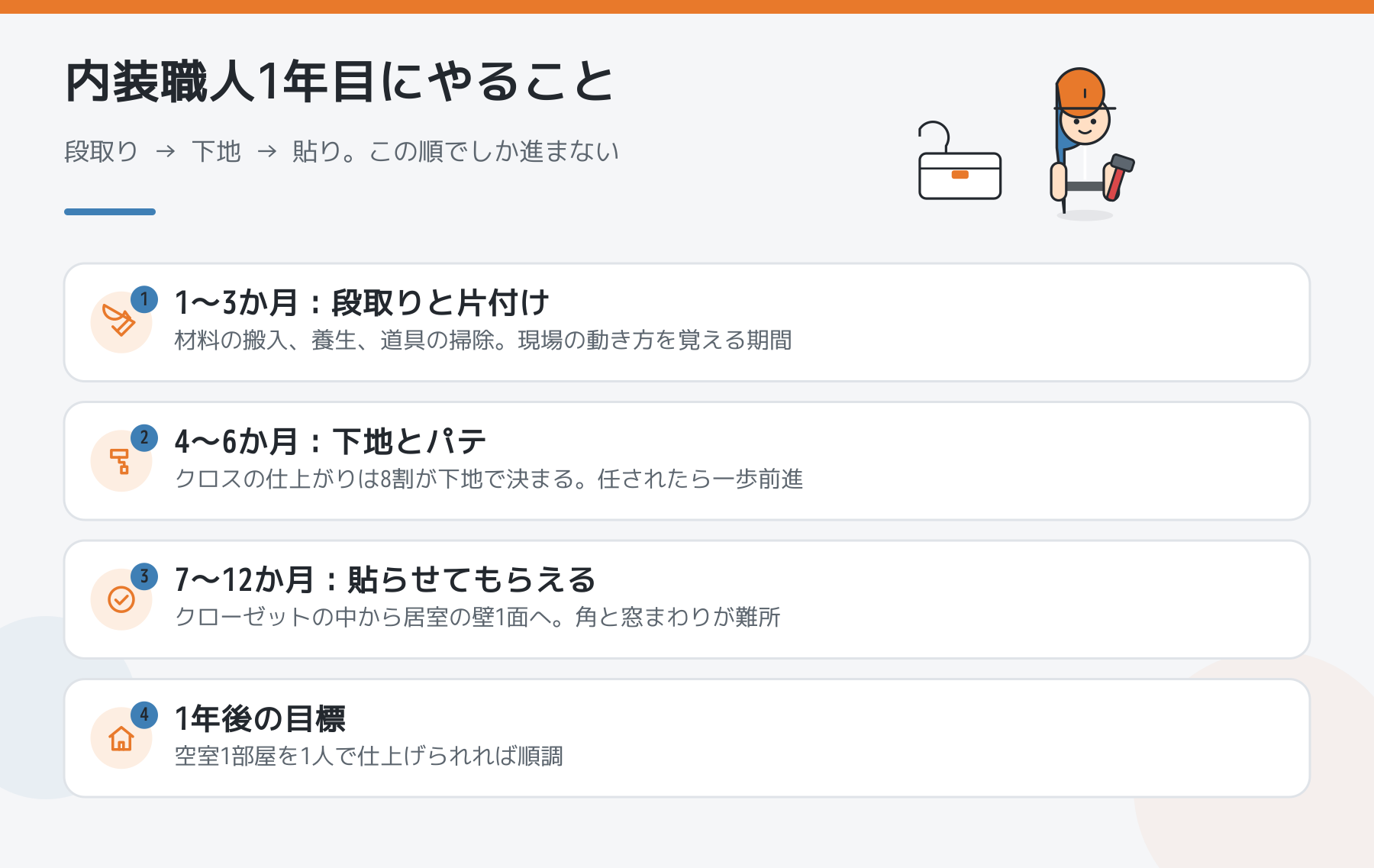
Task: Click the heading 7〜12か月：貼らせてもらえる
Action: [385, 580]
